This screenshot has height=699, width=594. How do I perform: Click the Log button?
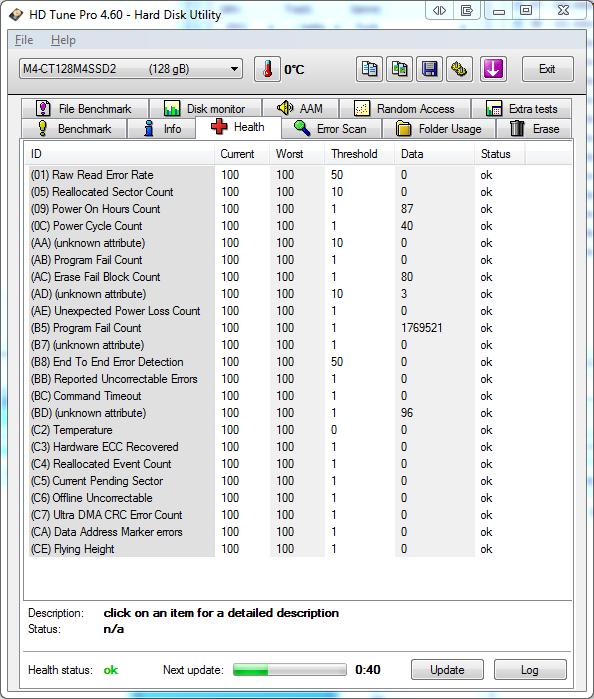coord(530,670)
